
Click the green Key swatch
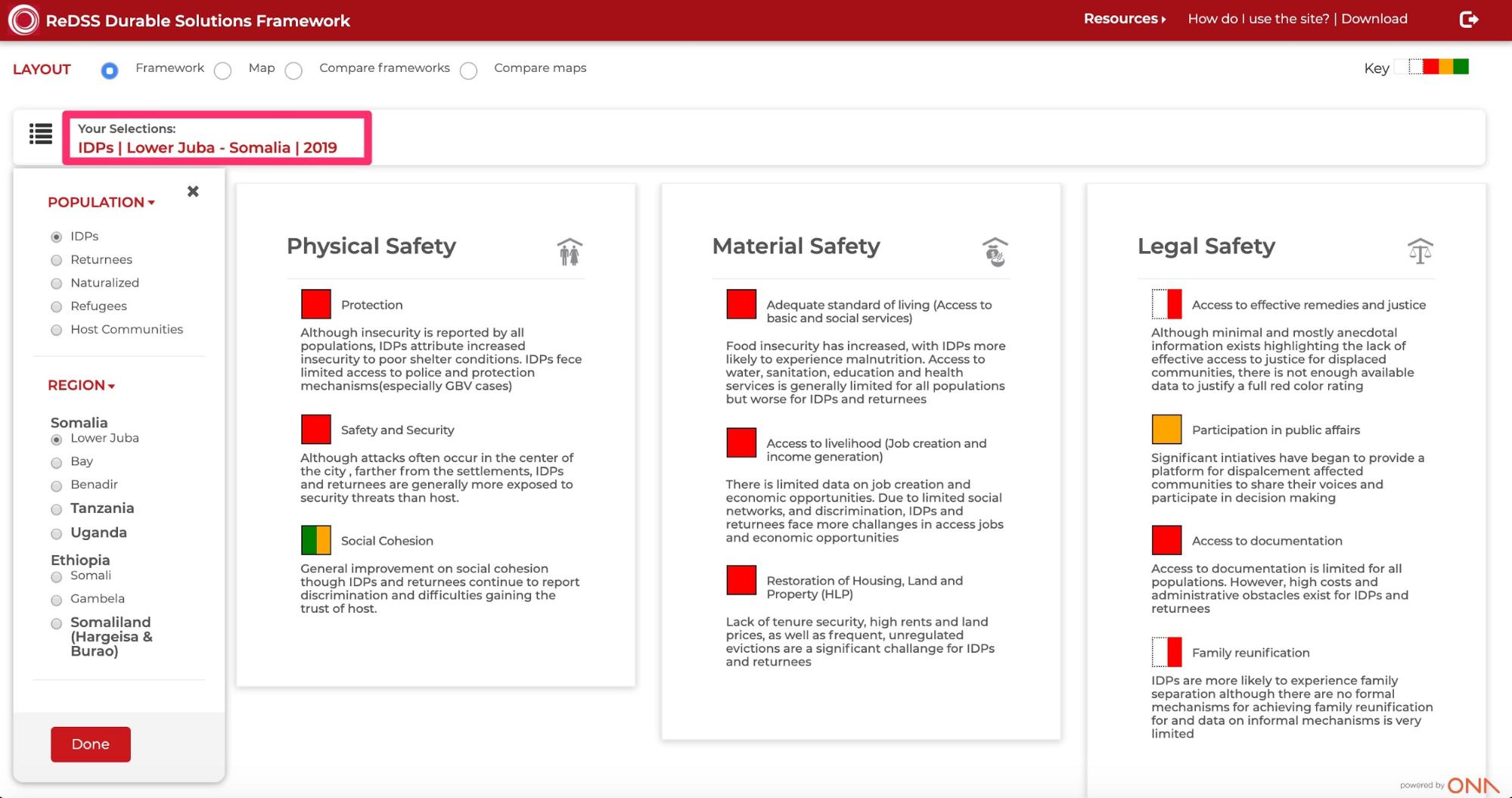(1461, 67)
